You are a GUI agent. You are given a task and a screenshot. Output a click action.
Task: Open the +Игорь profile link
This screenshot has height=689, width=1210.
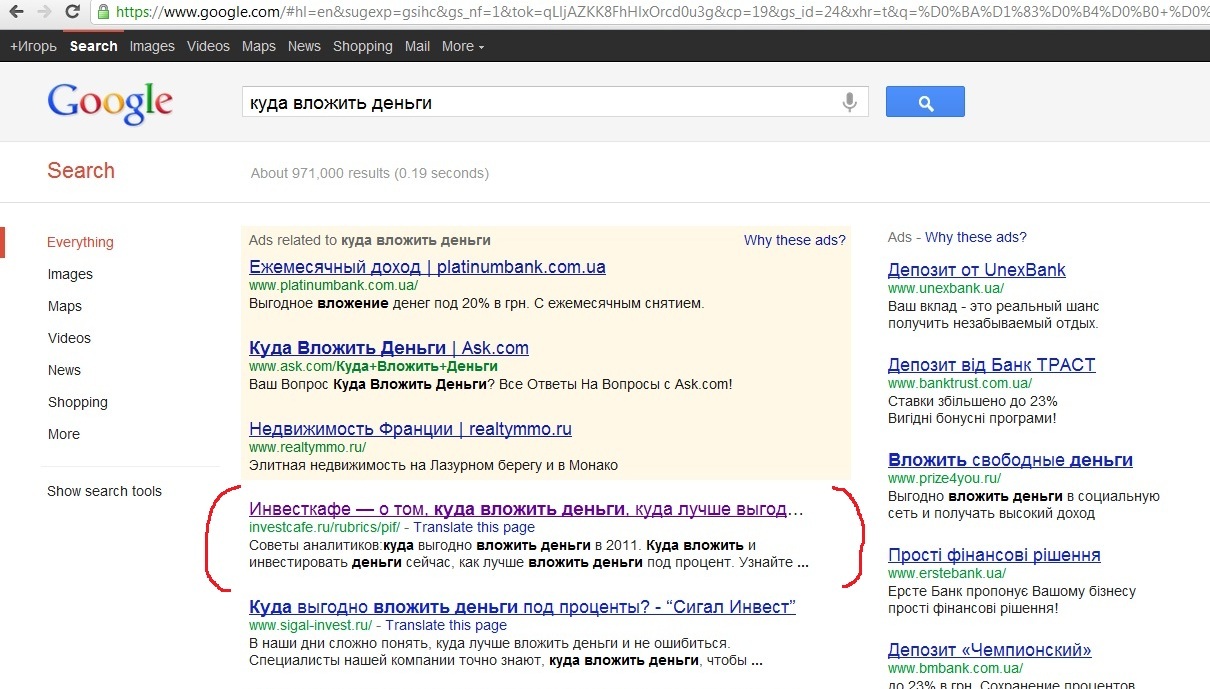pyautogui.click(x=34, y=46)
